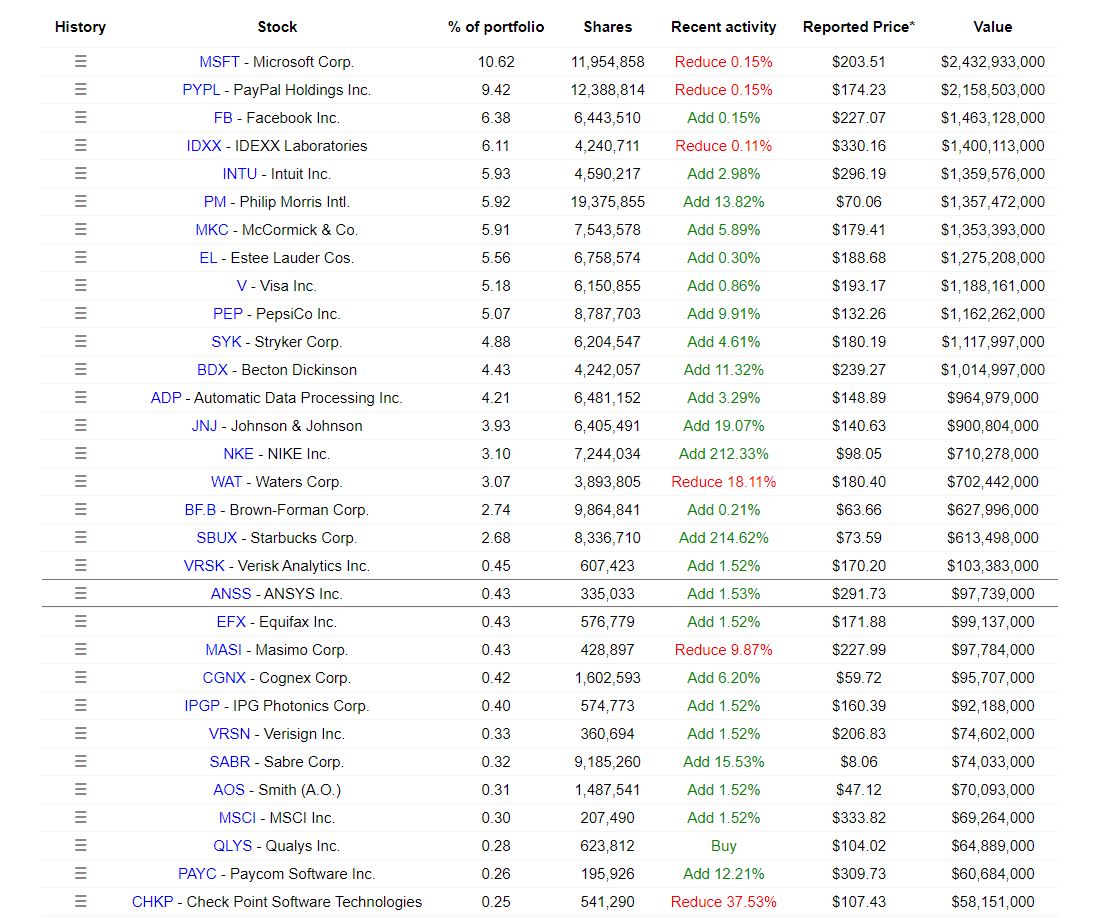This screenshot has height=918, width=1101.
Task: Select value $74,033,000 in Sabre row
Action: pos(992,762)
